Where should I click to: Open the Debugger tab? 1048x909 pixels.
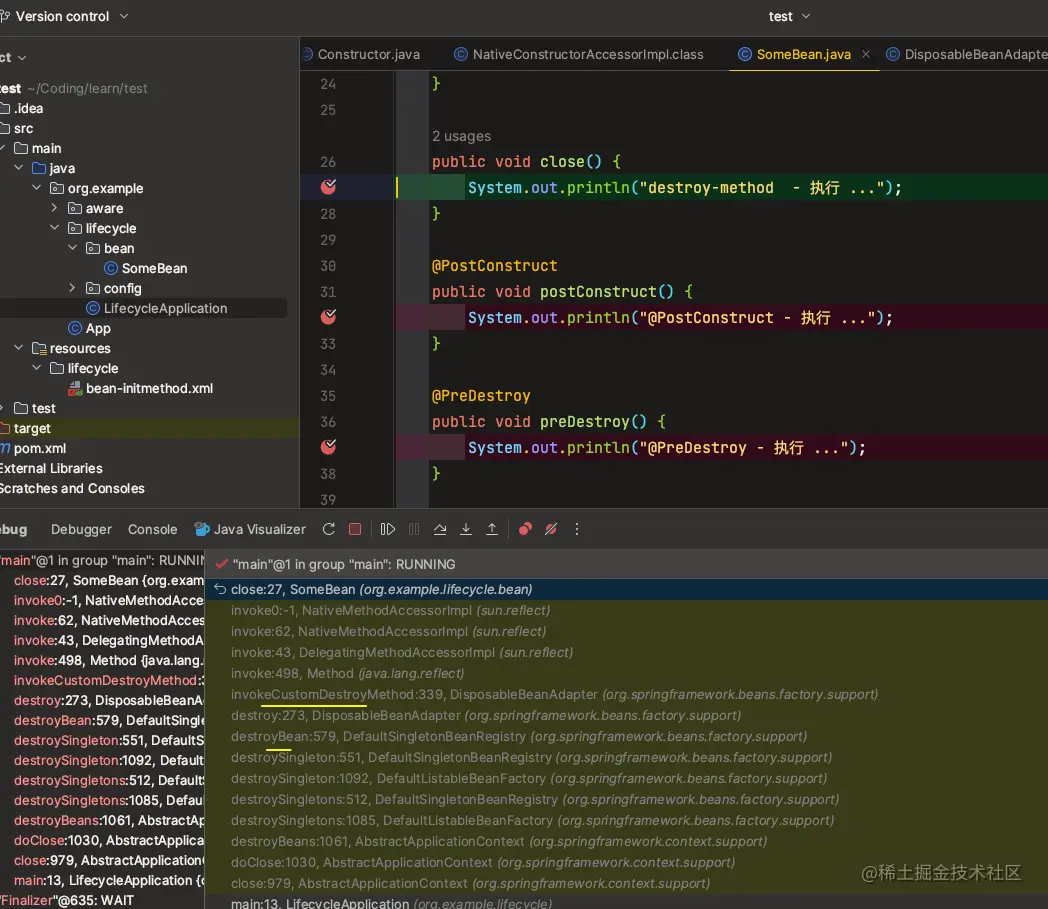[82, 529]
